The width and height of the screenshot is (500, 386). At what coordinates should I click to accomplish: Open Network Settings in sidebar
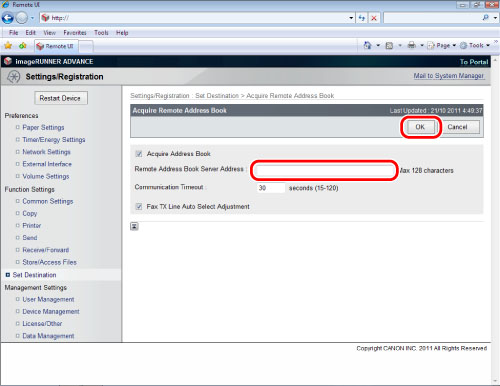(46, 152)
